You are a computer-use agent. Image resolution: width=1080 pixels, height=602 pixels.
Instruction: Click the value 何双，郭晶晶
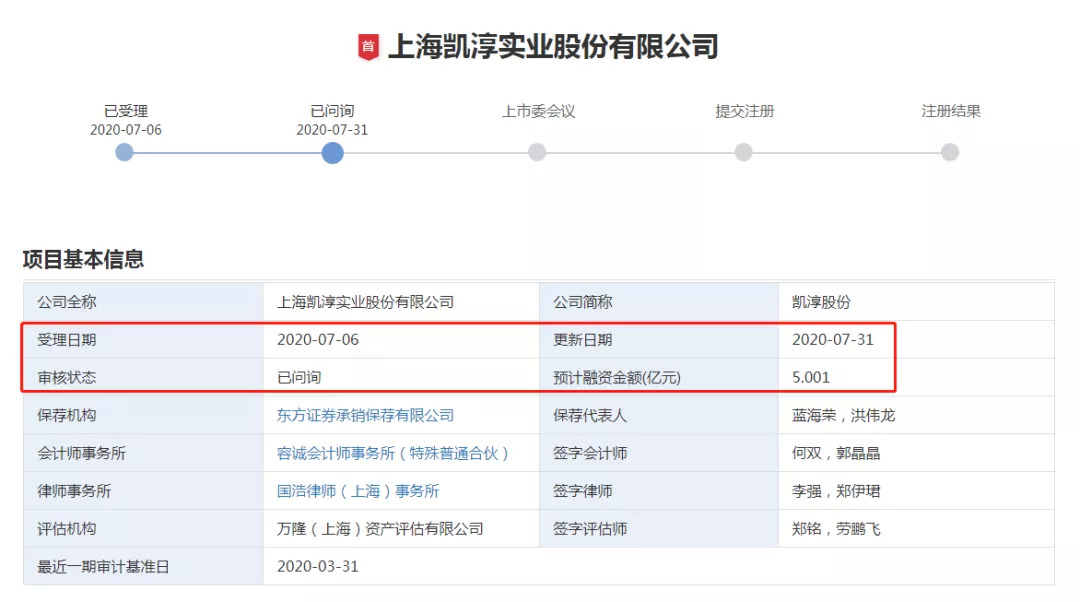tap(835, 453)
